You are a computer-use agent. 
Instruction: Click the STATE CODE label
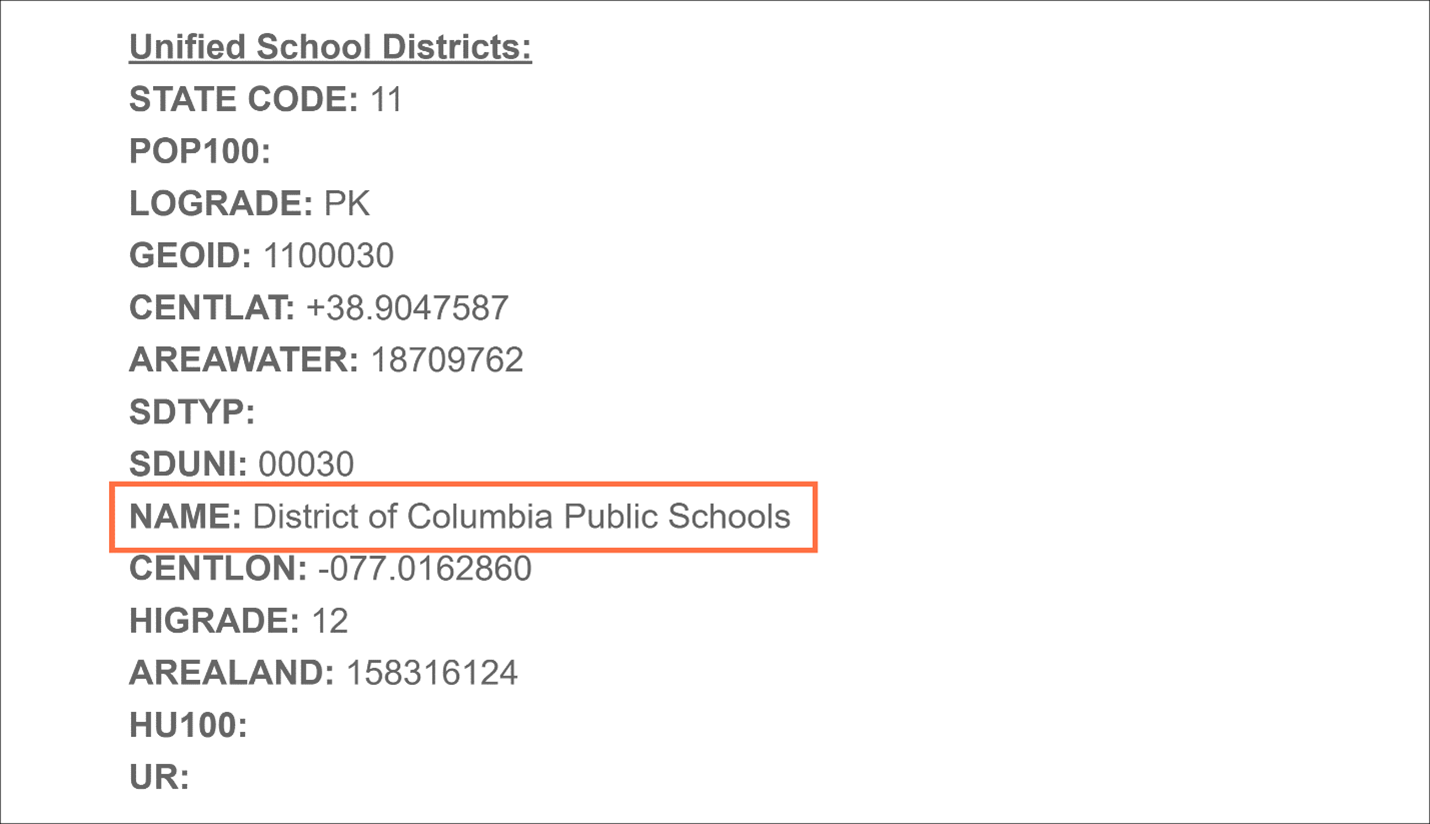243,99
